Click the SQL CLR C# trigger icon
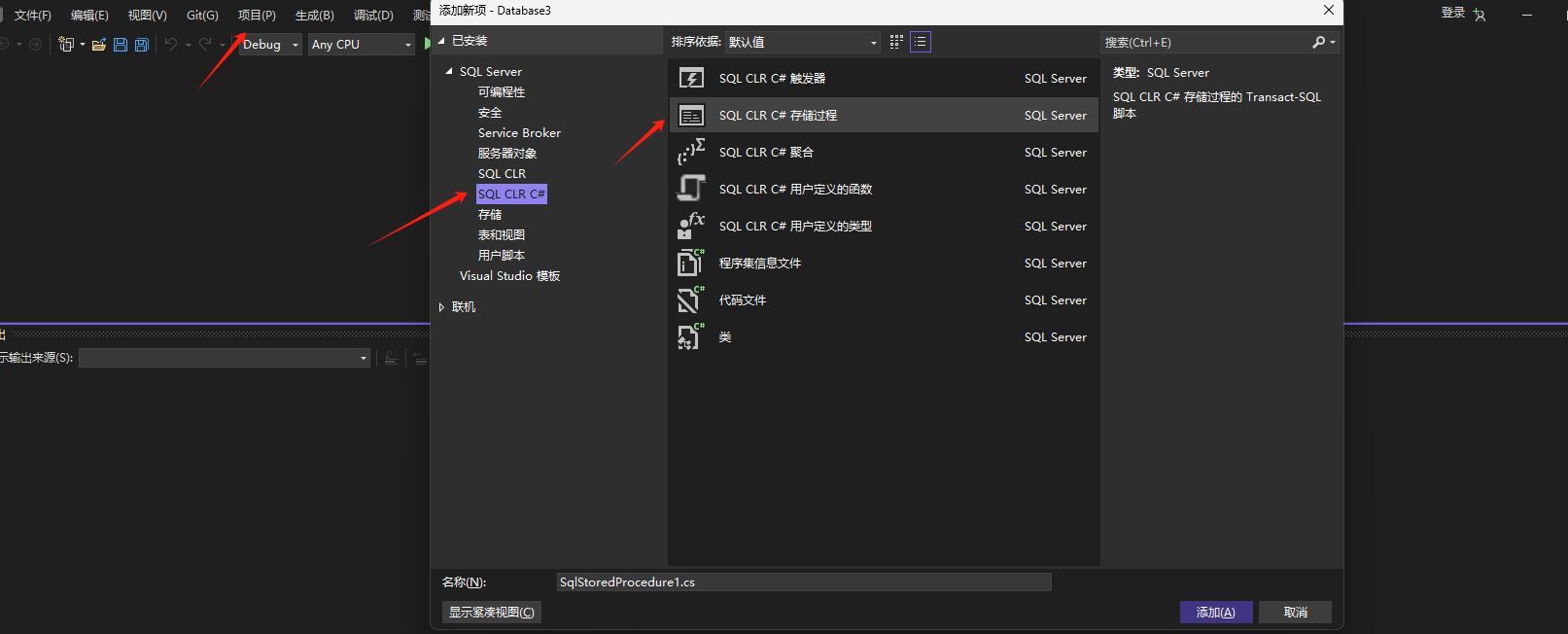Image resolution: width=1568 pixels, height=634 pixels. [x=691, y=79]
